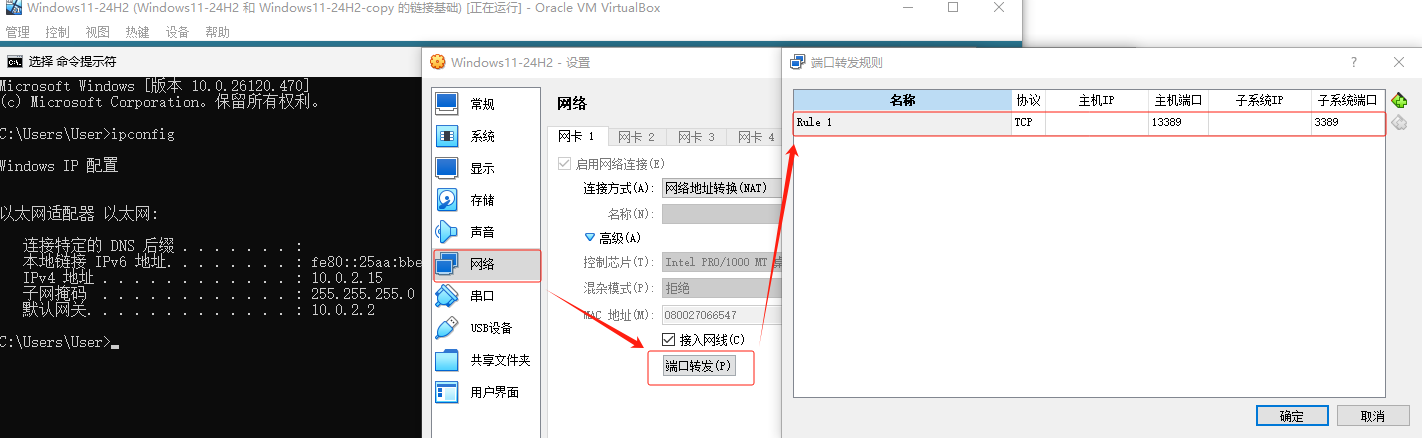Open 控制芯片(T) dropdown
Viewport: 1422px width, 438px height.
pos(720,263)
